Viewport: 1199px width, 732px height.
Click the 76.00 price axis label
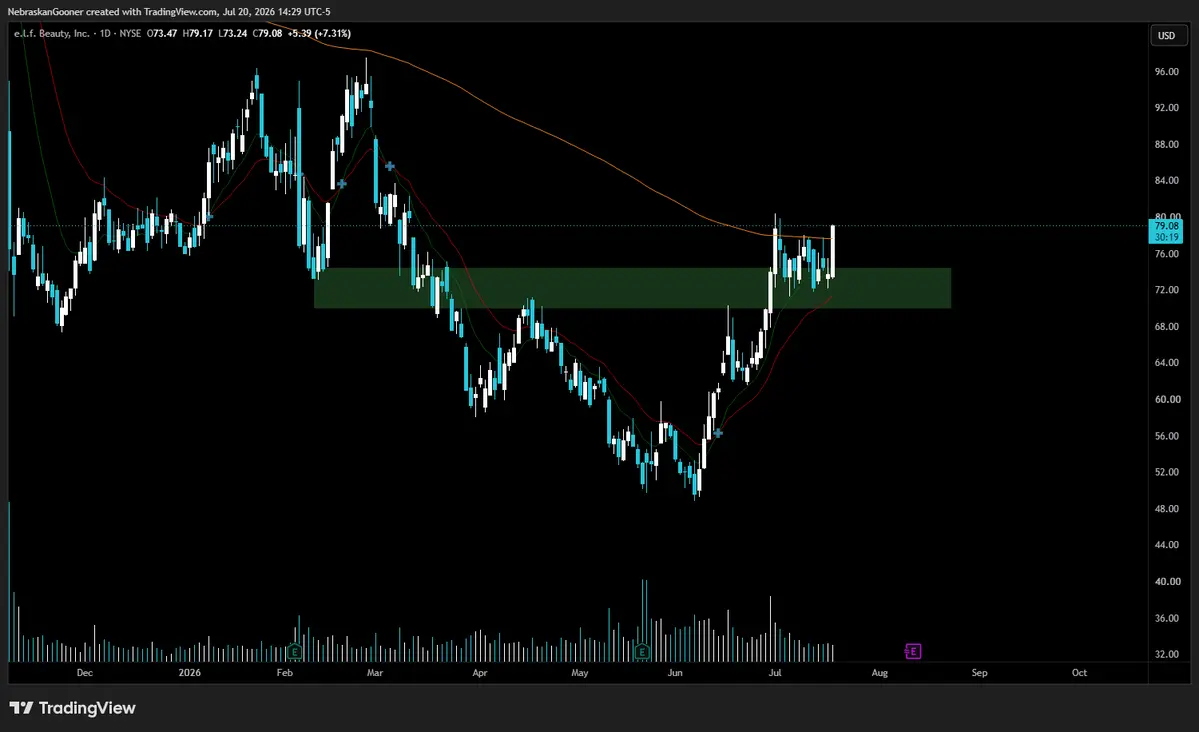pyautogui.click(x=1167, y=254)
